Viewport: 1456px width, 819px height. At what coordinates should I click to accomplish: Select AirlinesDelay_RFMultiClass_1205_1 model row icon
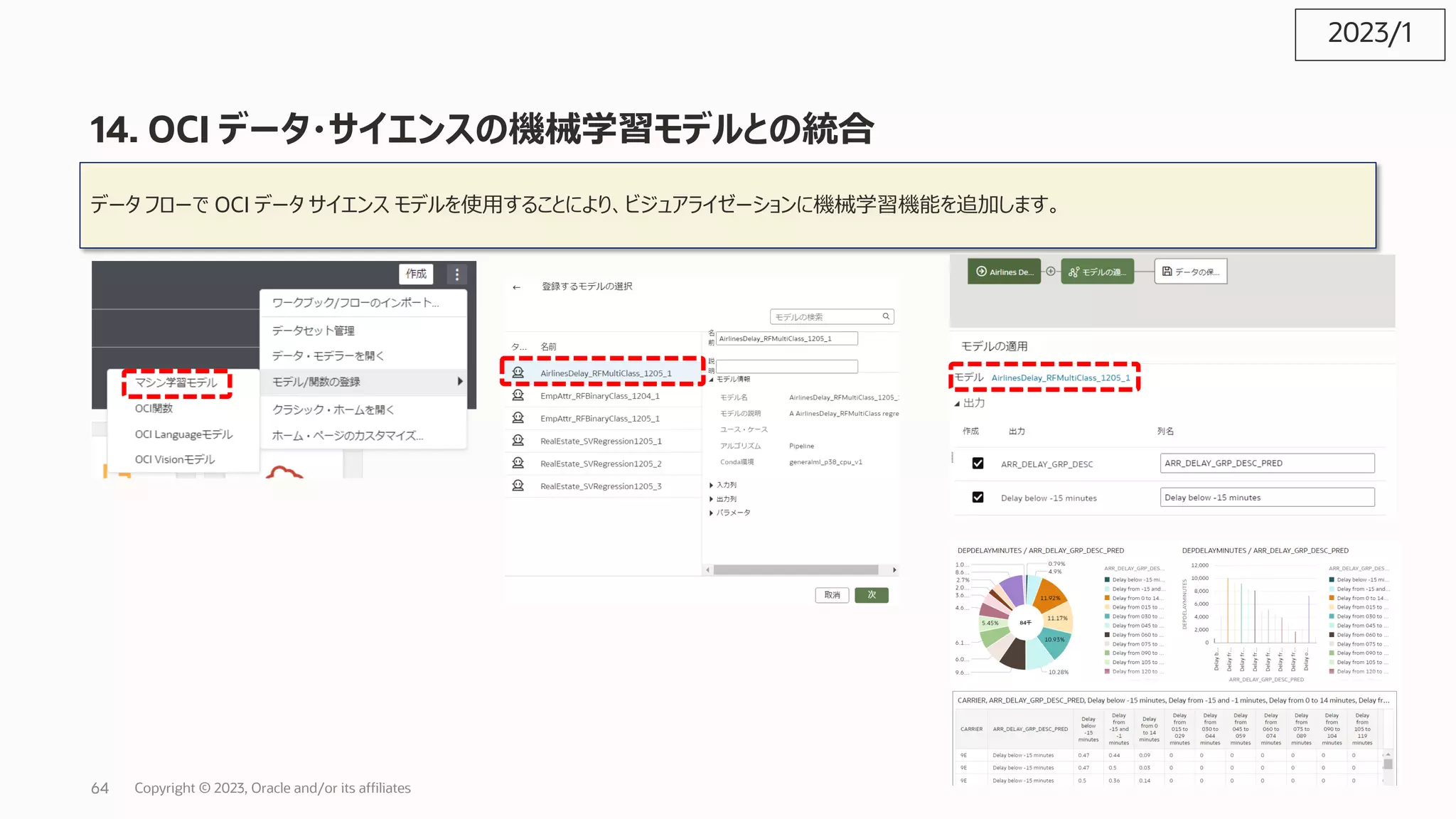(518, 373)
